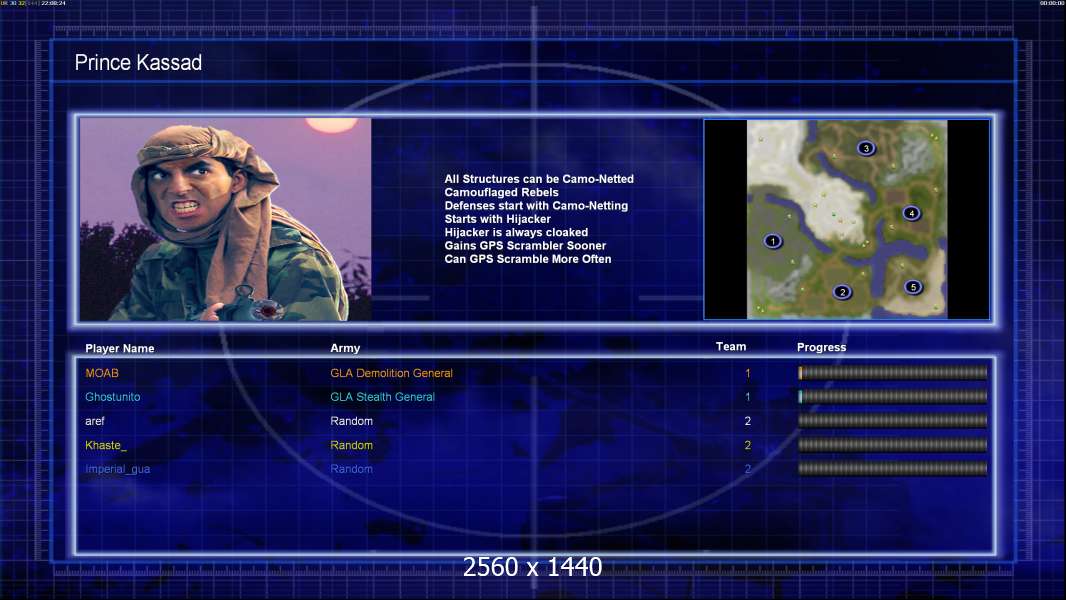
Task: Click aref's loading progress bar
Action: 893,421
